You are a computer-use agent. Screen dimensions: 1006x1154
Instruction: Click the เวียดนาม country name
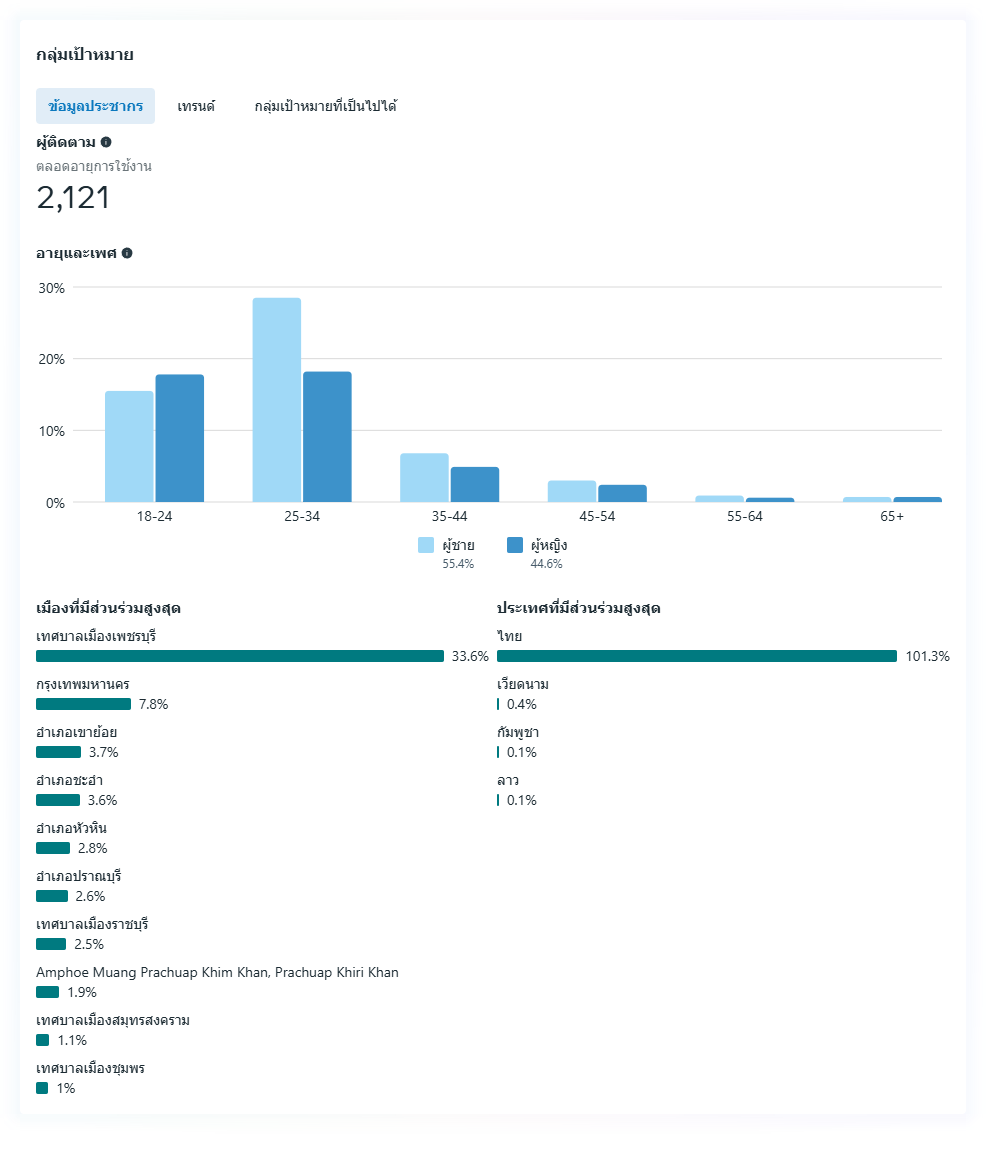point(523,684)
